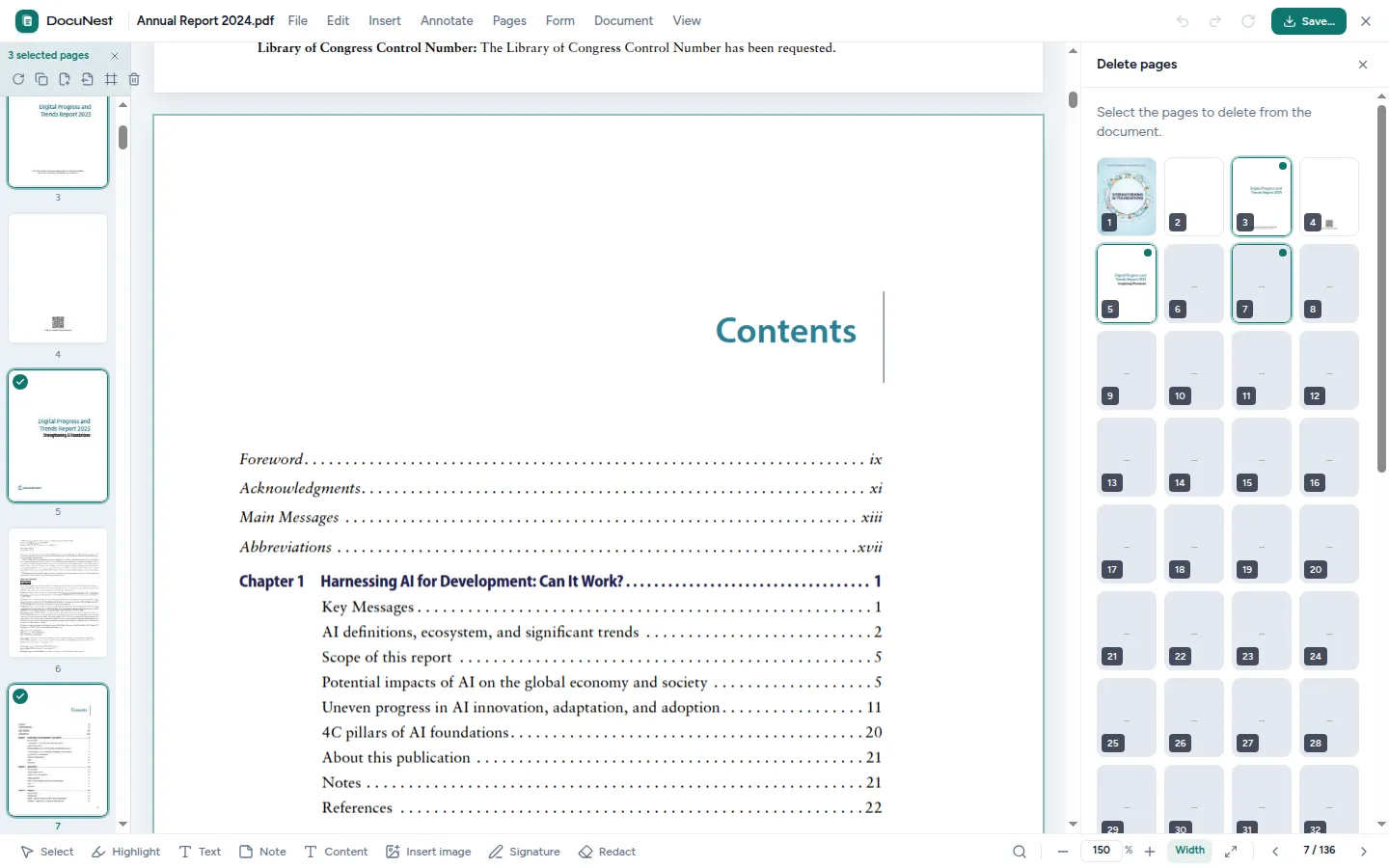Open the search magnifier tool
Image resolution: width=1389 pixels, height=868 pixels.
(x=1020, y=852)
